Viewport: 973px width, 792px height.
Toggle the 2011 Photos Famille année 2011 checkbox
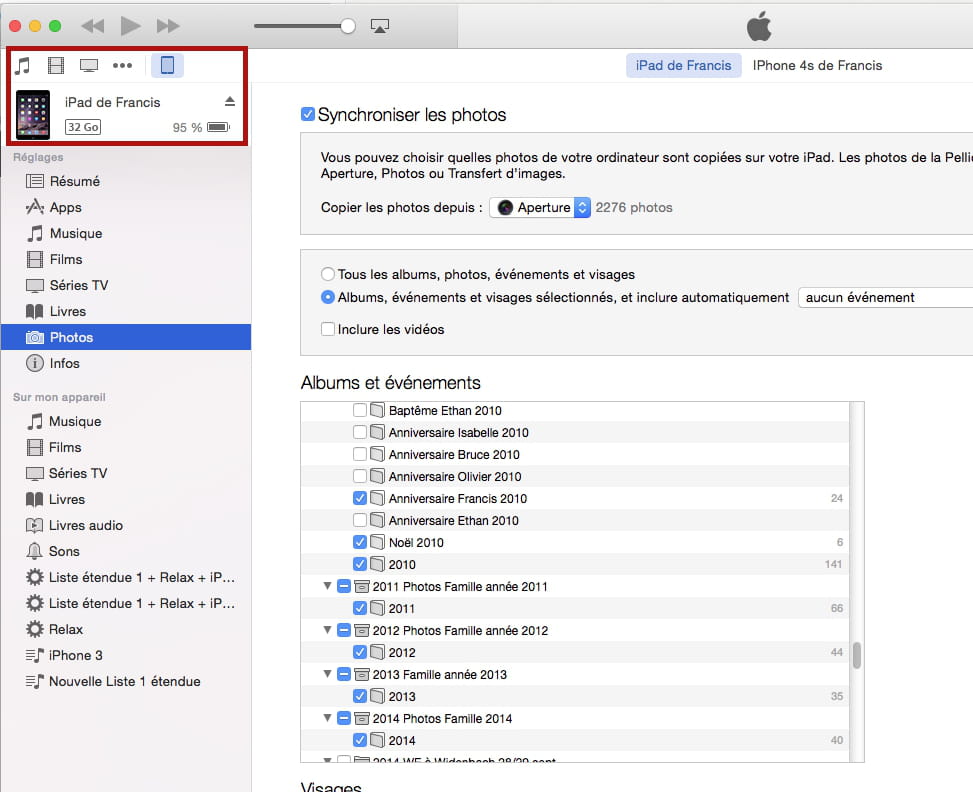pyautogui.click(x=344, y=586)
